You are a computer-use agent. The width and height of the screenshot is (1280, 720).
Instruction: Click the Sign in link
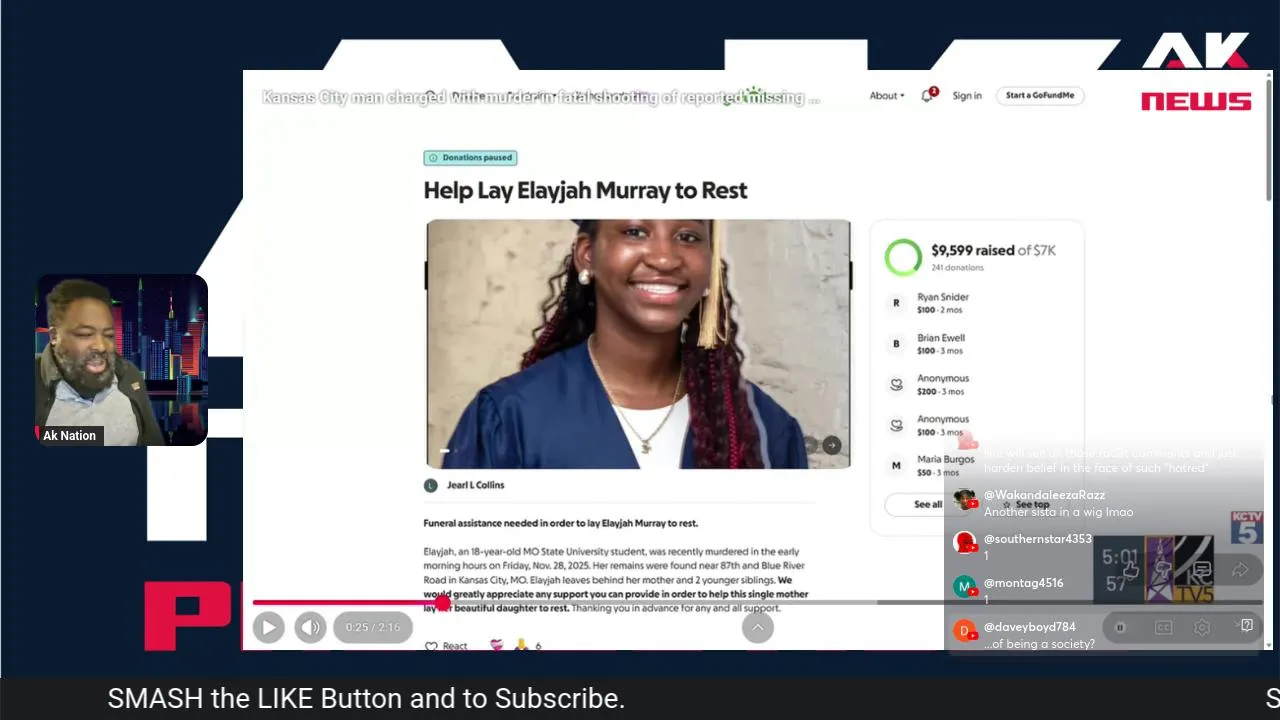[x=967, y=96]
